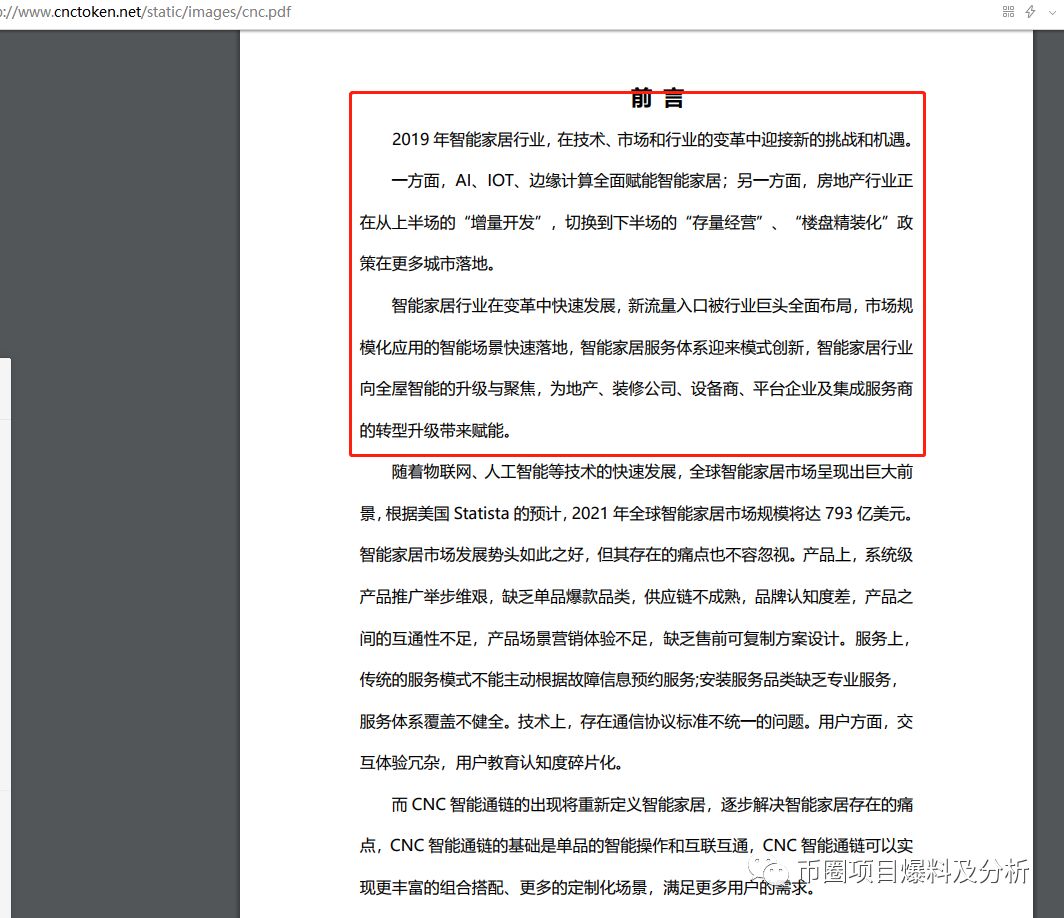Click the lightning bolt speed mode icon

tap(1030, 12)
